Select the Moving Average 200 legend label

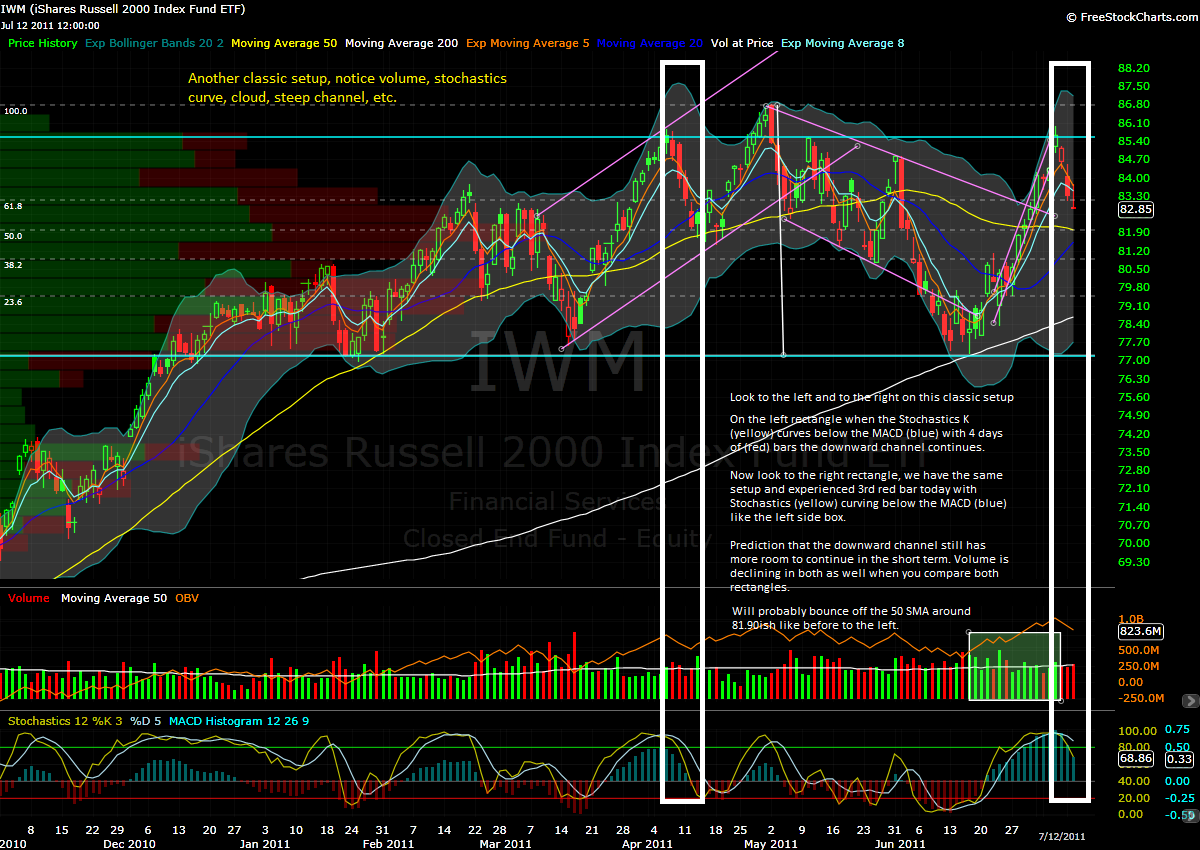click(401, 43)
